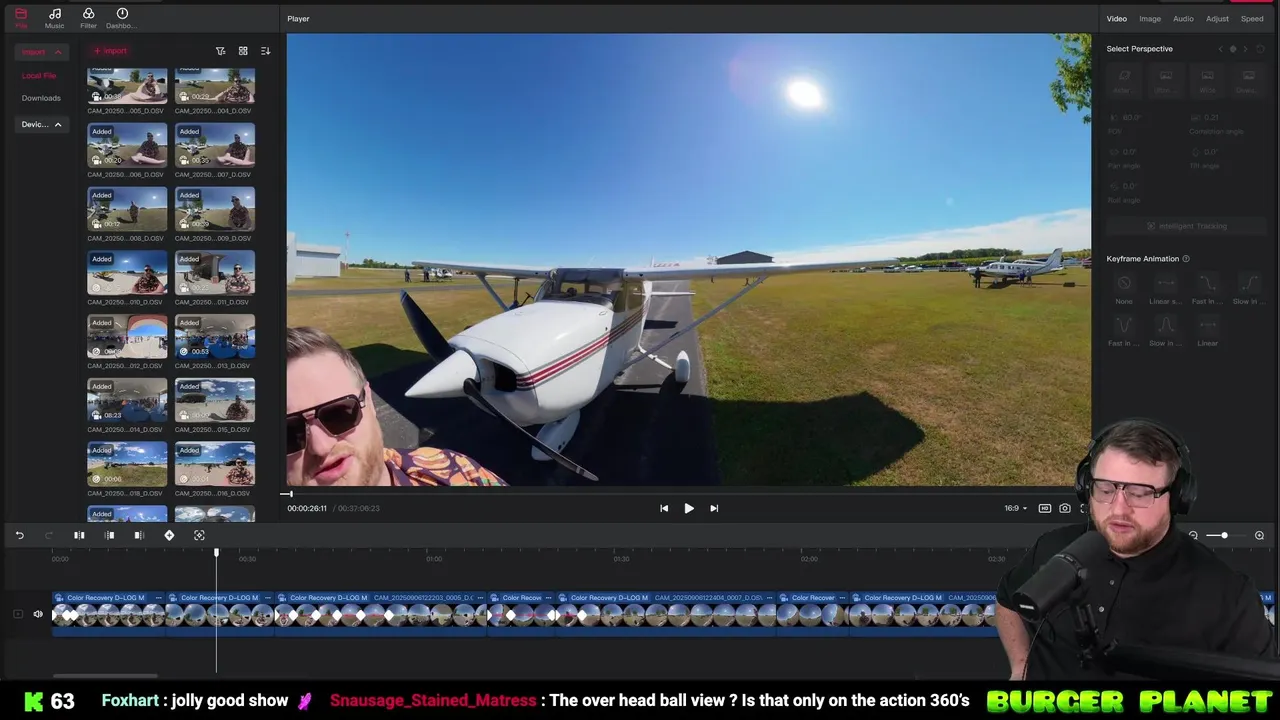
Task: Click the red plus Import button
Action: pos(110,51)
